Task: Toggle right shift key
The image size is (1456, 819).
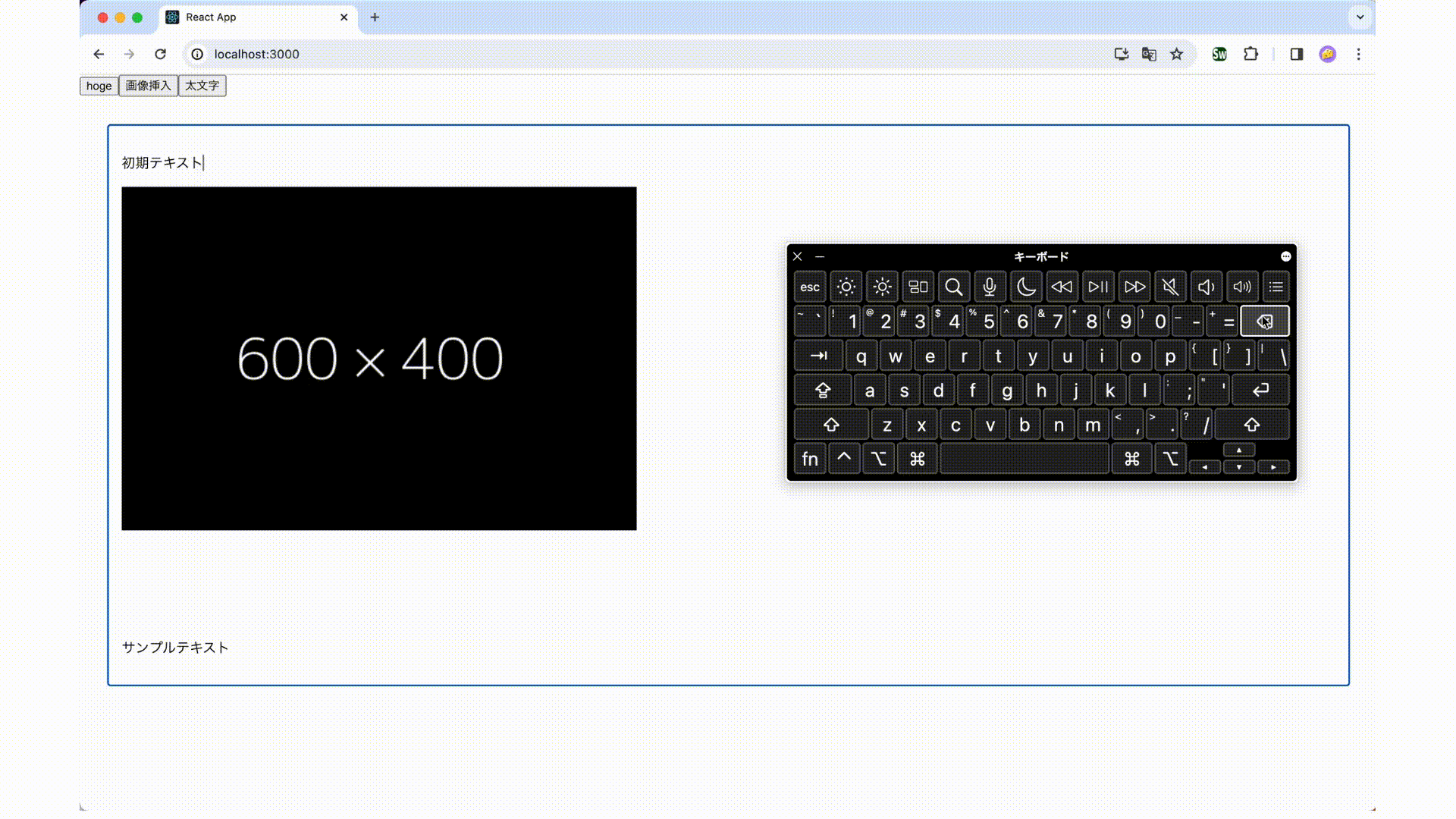Action: [x=1252, y=425]
